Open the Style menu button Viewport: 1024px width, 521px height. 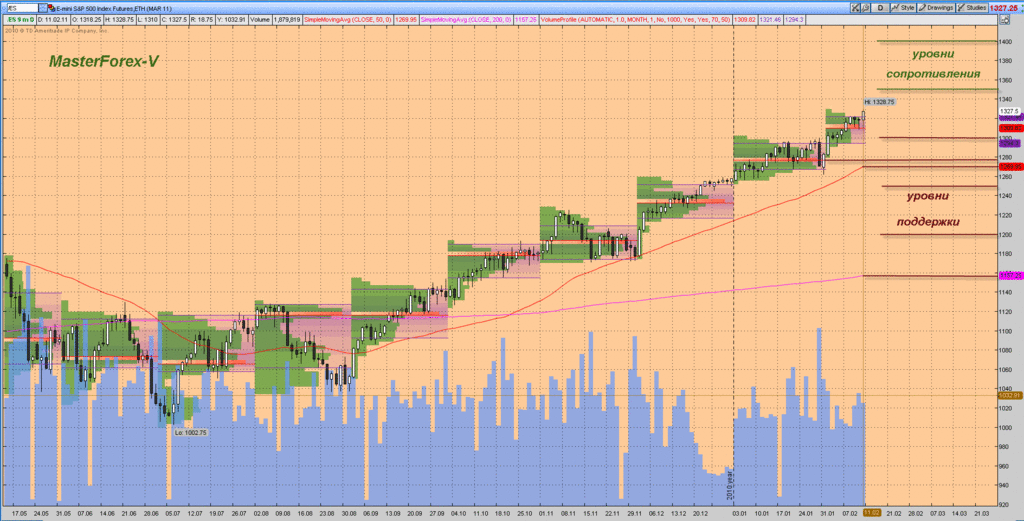coord(903,8)
